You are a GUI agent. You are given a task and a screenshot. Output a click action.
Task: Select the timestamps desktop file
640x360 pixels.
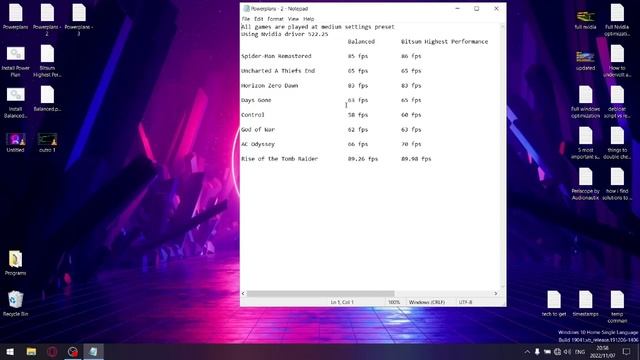pos(585,304)
